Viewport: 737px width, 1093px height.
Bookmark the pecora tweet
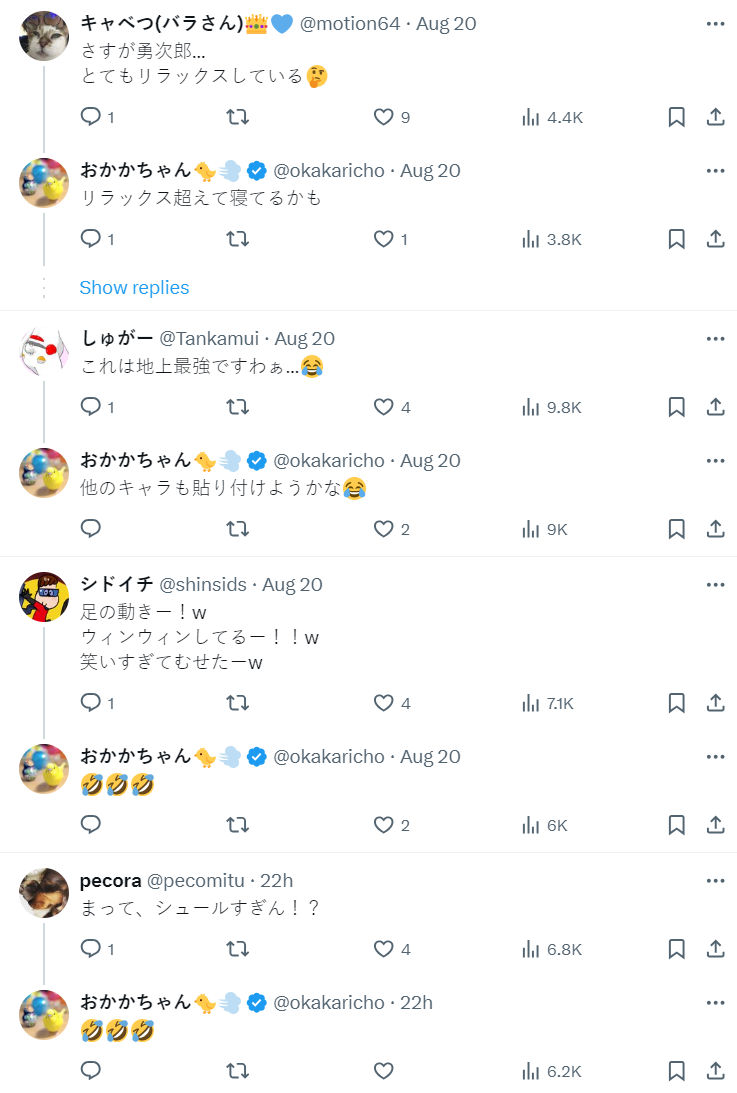(676, 949)
